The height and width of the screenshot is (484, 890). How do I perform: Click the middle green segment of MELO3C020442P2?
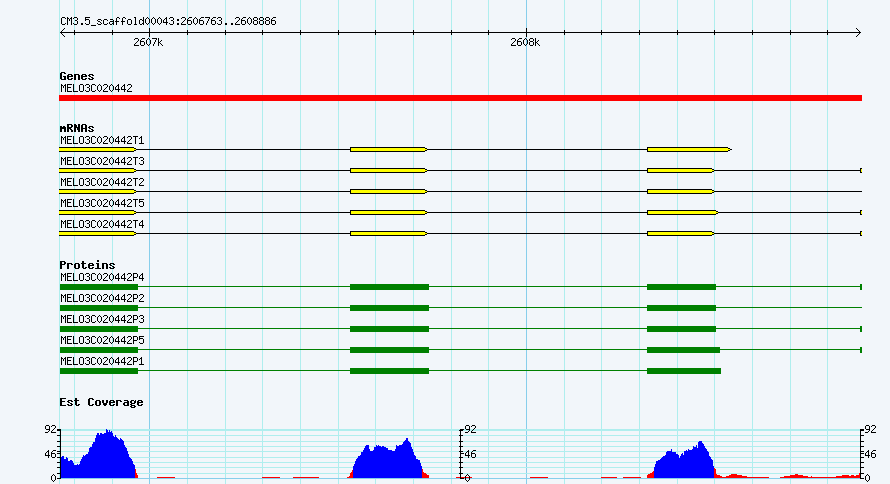tap(389, 308)
